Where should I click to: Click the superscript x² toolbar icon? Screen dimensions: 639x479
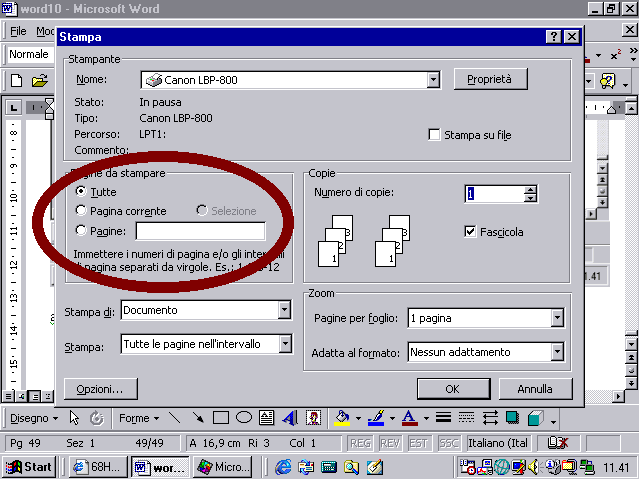[615, 55]
